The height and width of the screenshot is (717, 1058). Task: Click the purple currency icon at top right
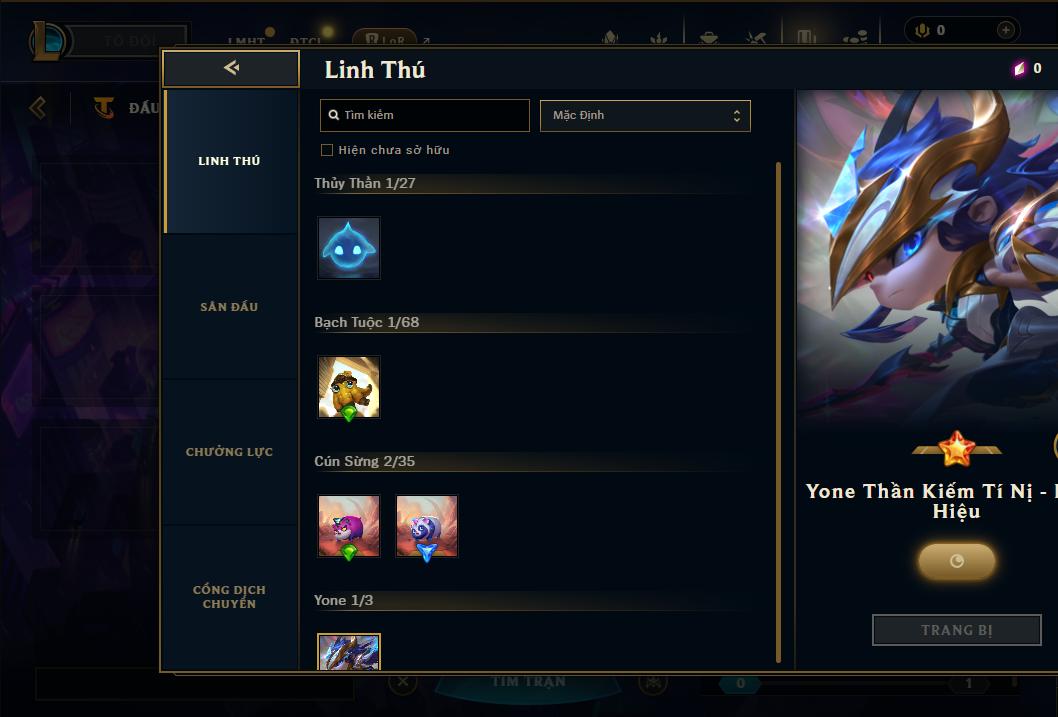pos(1019,68)
